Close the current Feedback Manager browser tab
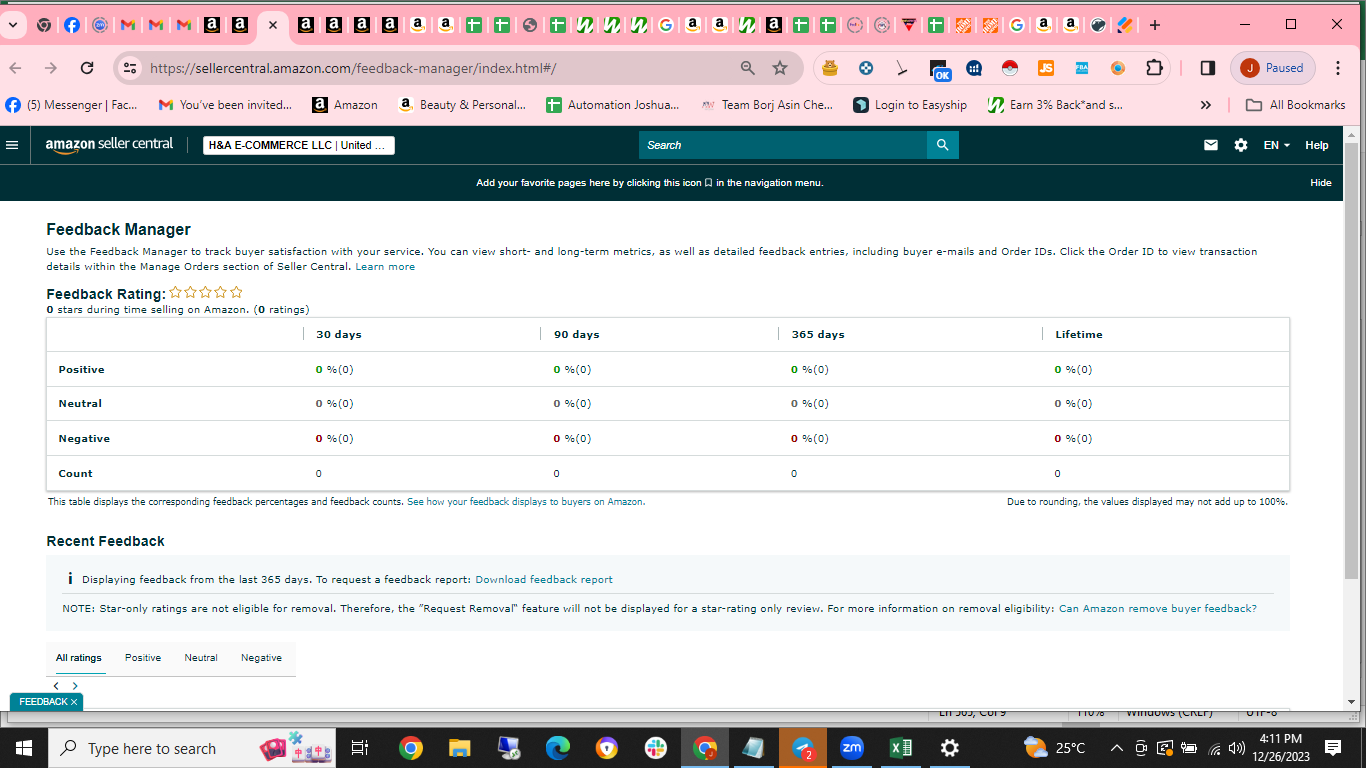 273,25
